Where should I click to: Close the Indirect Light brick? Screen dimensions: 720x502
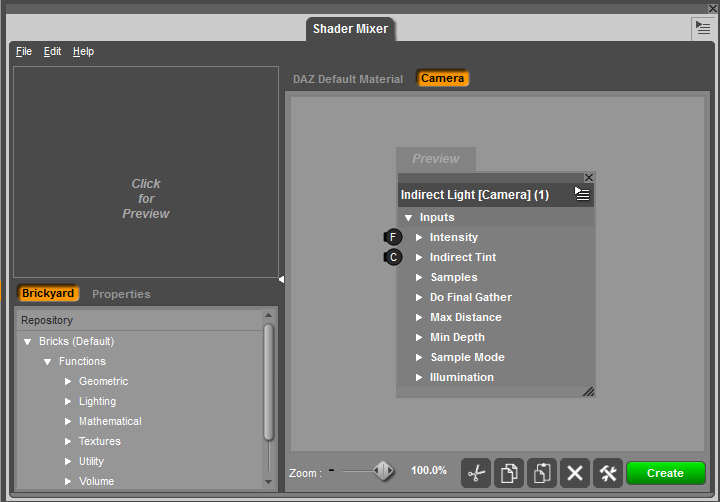[x=589, y=177]
